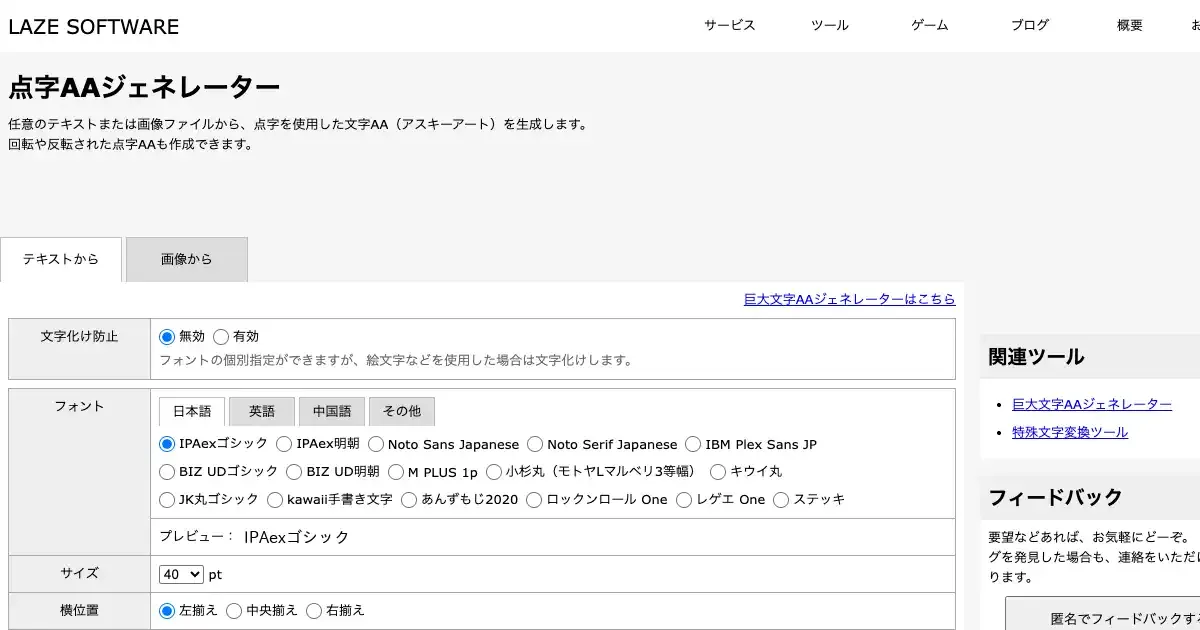This screenshot has height=630, width=1200.
Task: Switch to the 画像から tab
Action: click(187, 260)
